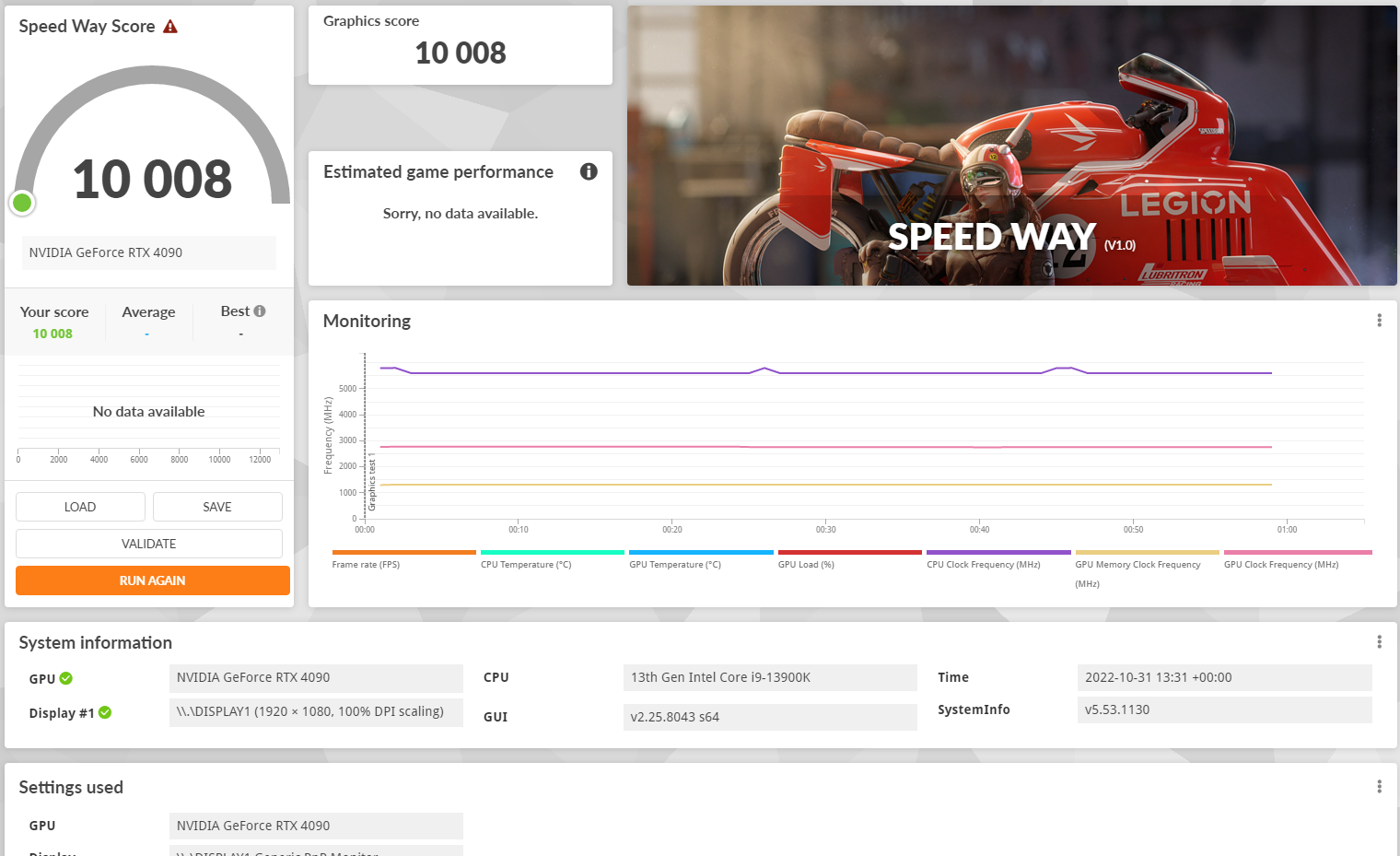The height and width of the screenshot is (856, 1400).
Task: Click the LOAD button
Action: [80, 507]
